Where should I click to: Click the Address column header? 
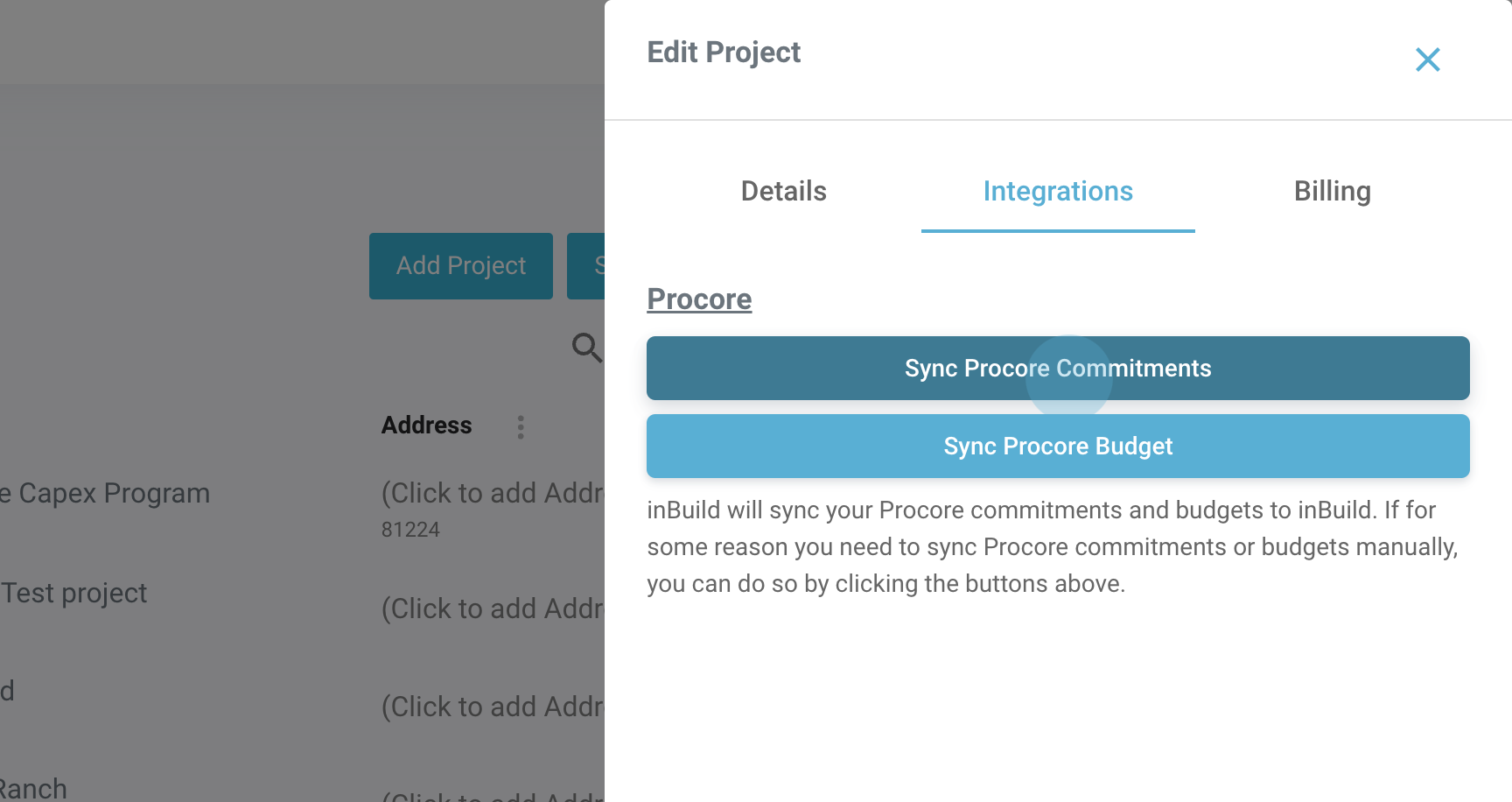pyautogui.click(x=426, y=426)
